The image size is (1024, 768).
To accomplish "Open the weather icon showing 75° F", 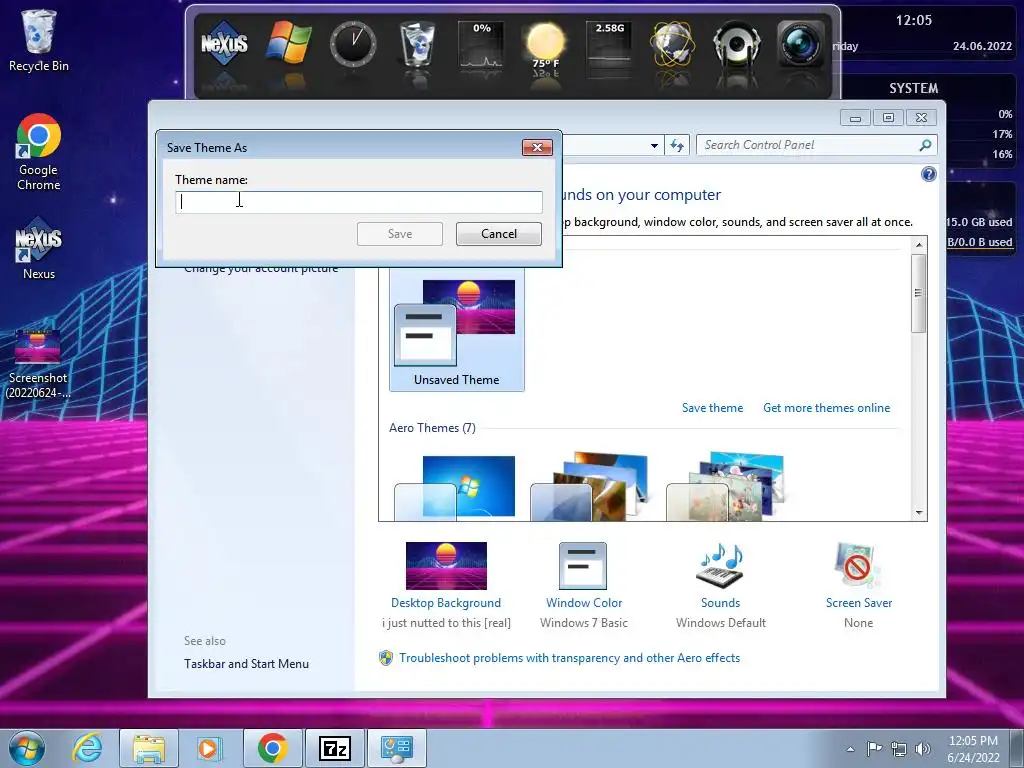I will click(545, 44).
